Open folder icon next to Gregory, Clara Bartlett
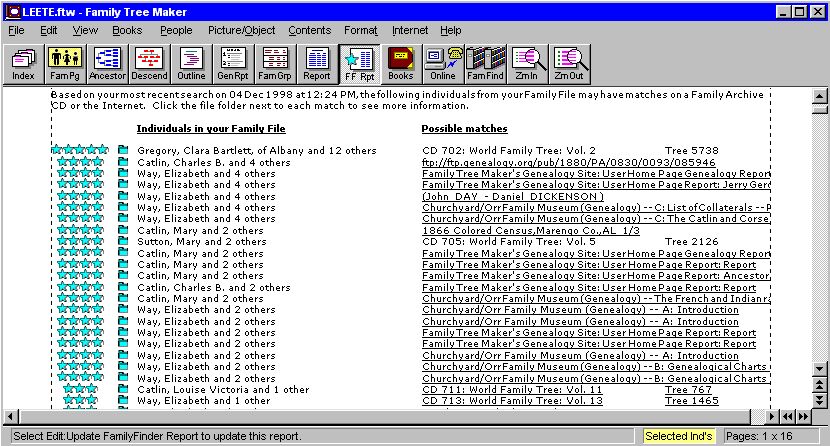830x446 pixels. click(123, 150)
